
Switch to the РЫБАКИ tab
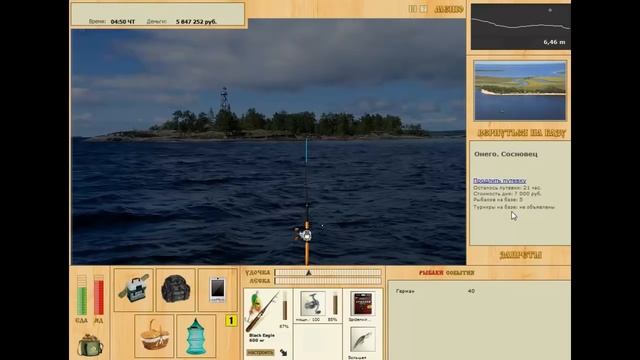(431, 273)
